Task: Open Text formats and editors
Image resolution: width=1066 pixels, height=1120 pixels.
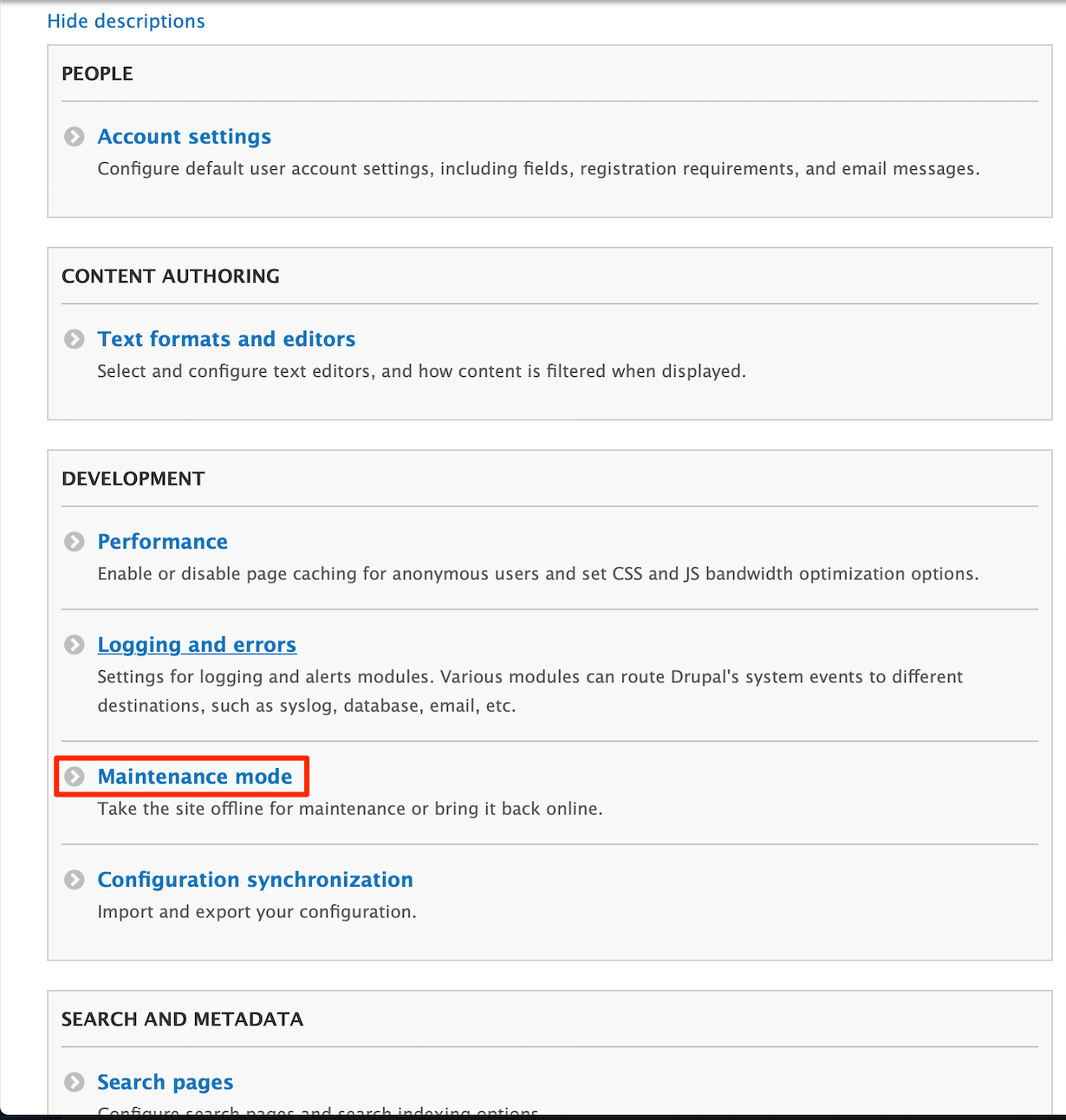Action: coord(226,339)
